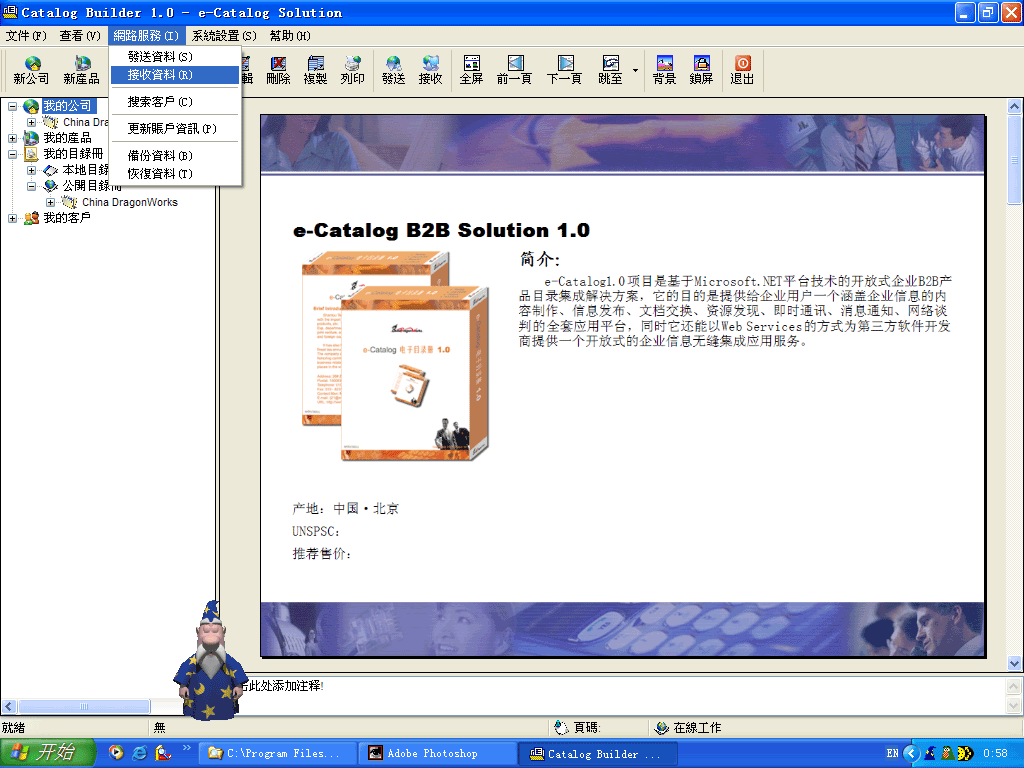Choose 接收資料(R) from the menu
Viewport: 1024px width, 768px height.
175,75
